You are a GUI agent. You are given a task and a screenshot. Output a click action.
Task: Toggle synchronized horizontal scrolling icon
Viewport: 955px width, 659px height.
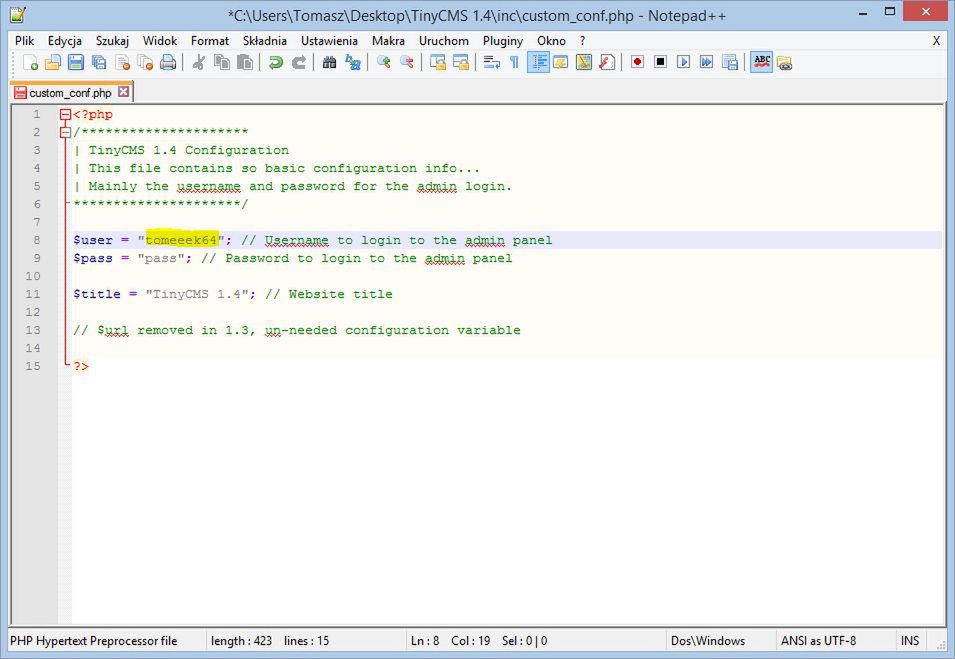460,62
